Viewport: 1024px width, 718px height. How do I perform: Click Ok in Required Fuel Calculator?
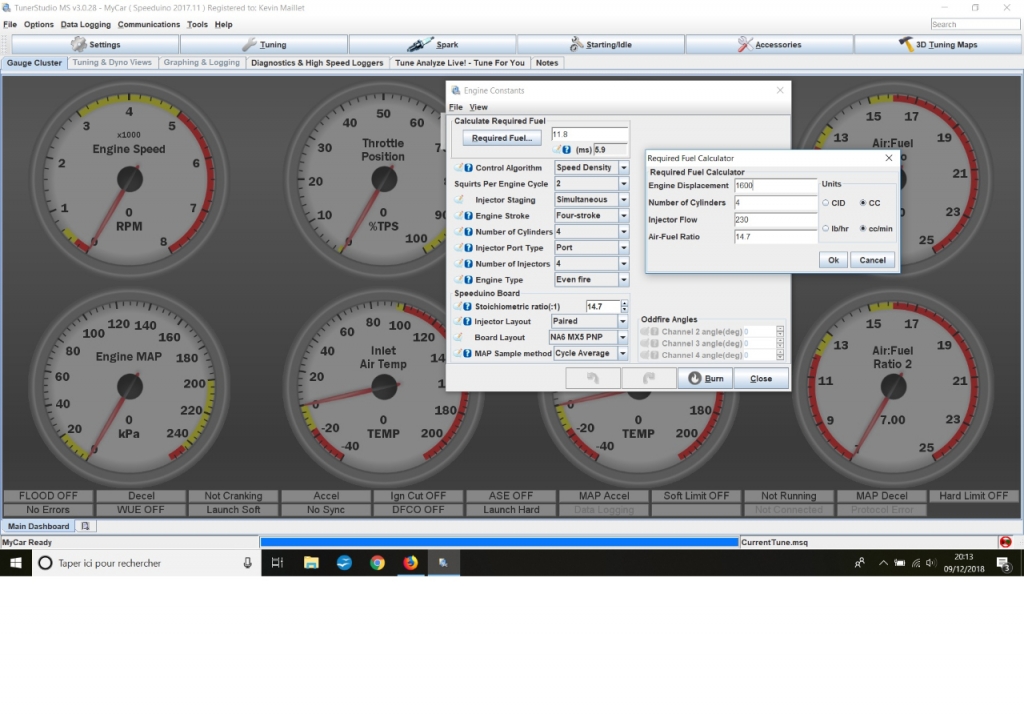coord(833,260)
